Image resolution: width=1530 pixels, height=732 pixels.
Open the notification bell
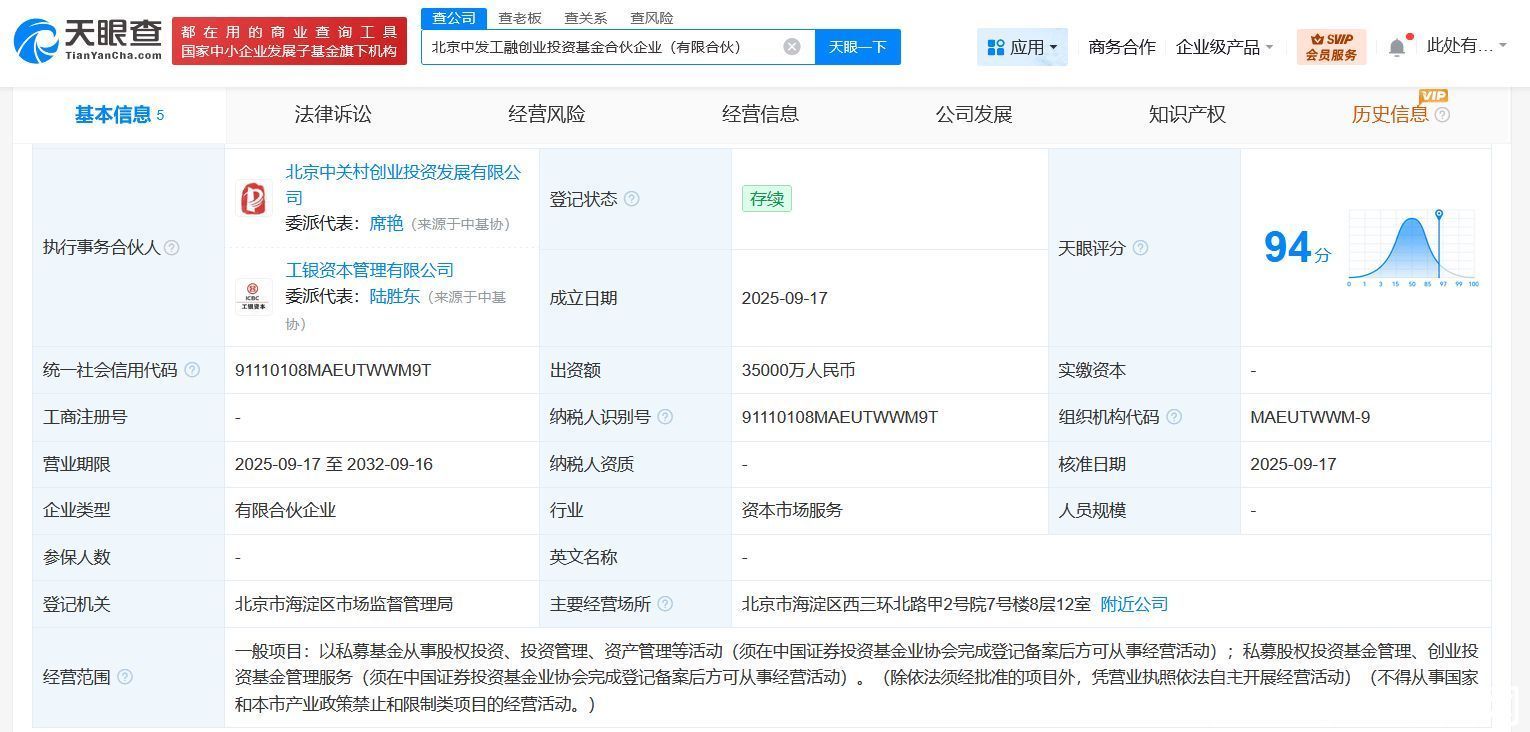(x=1397, y=47)
